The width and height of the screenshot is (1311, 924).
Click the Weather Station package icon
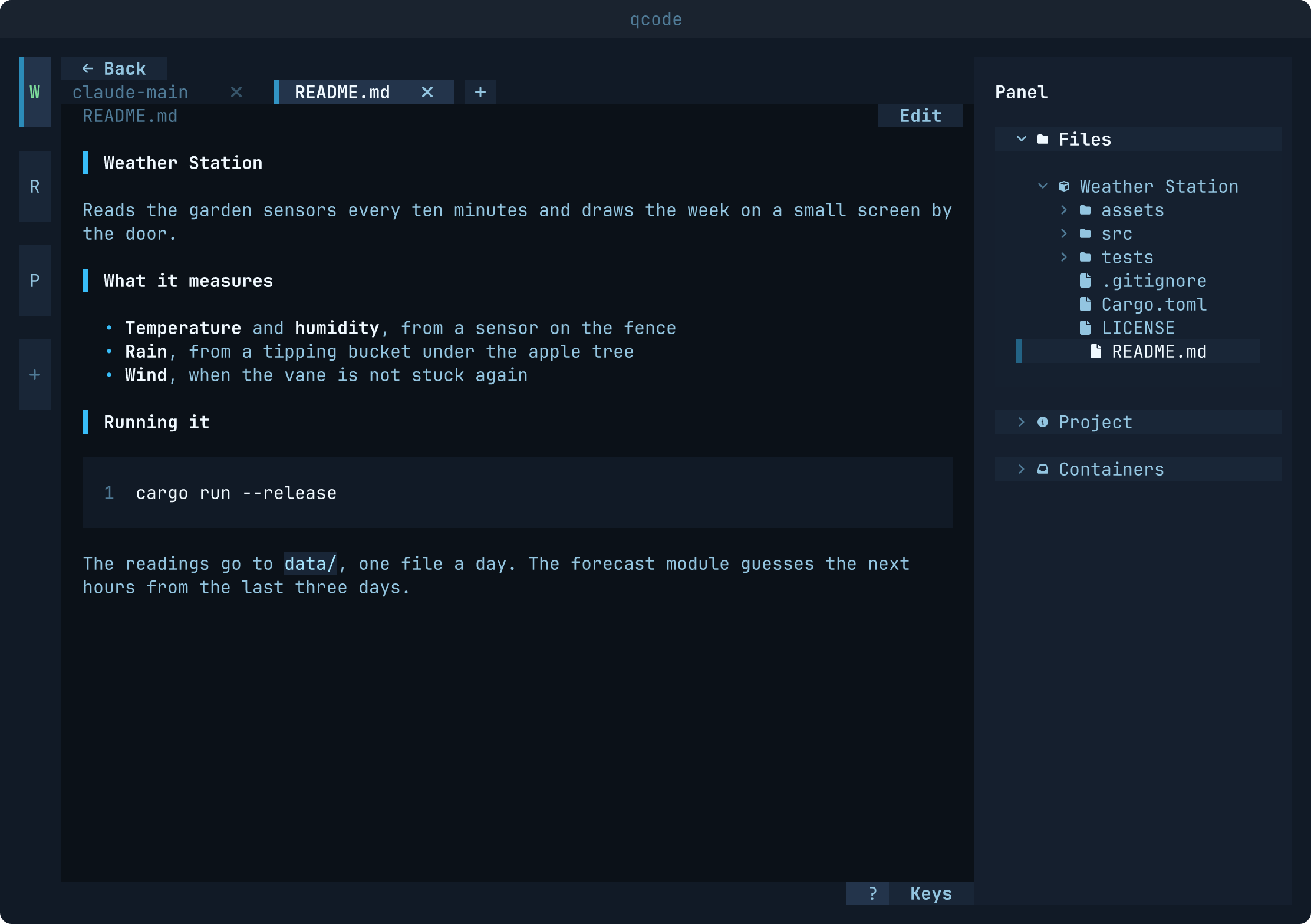point(1064,186)
